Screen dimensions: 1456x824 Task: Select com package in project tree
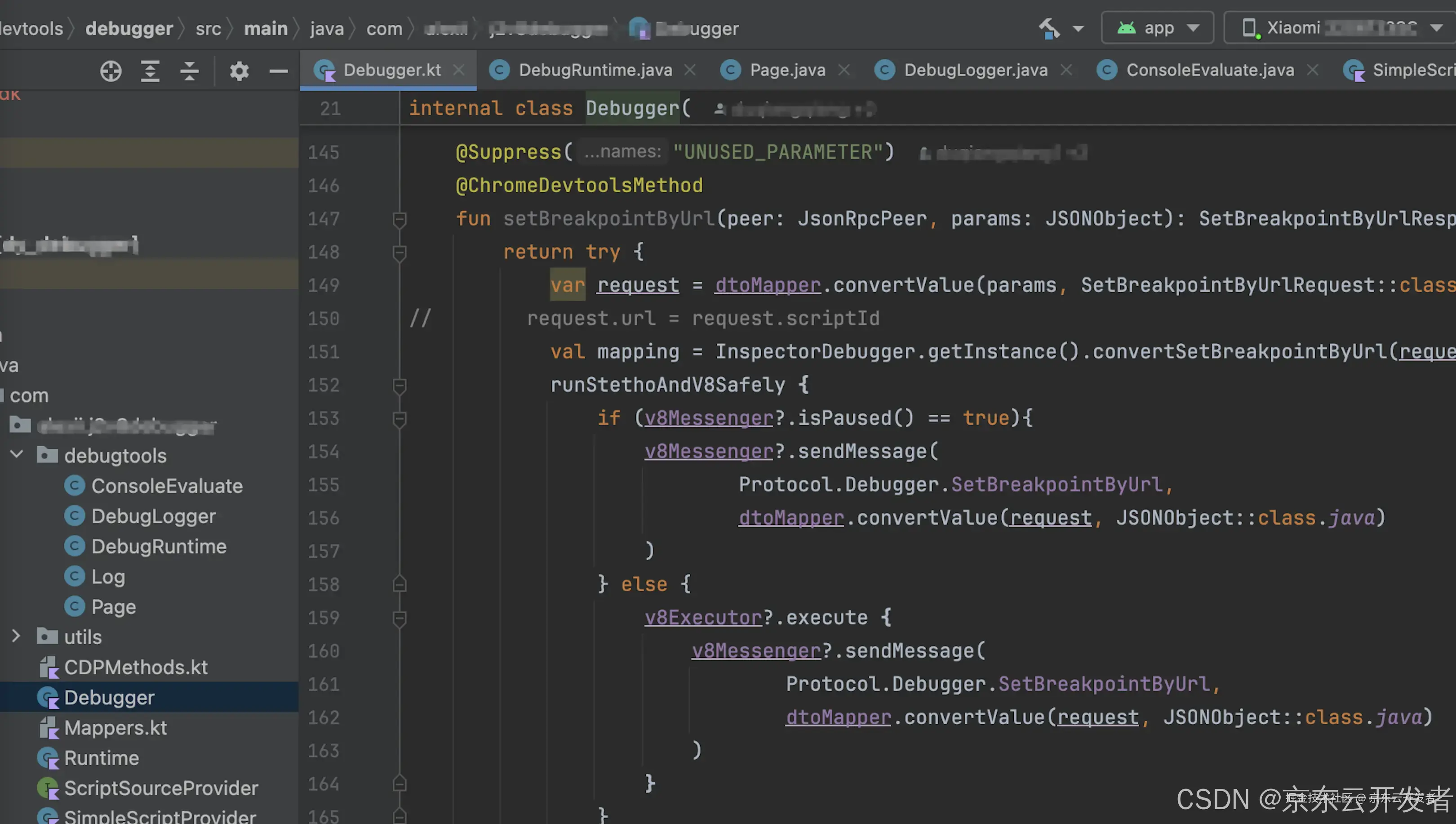(x=29, y=395)
